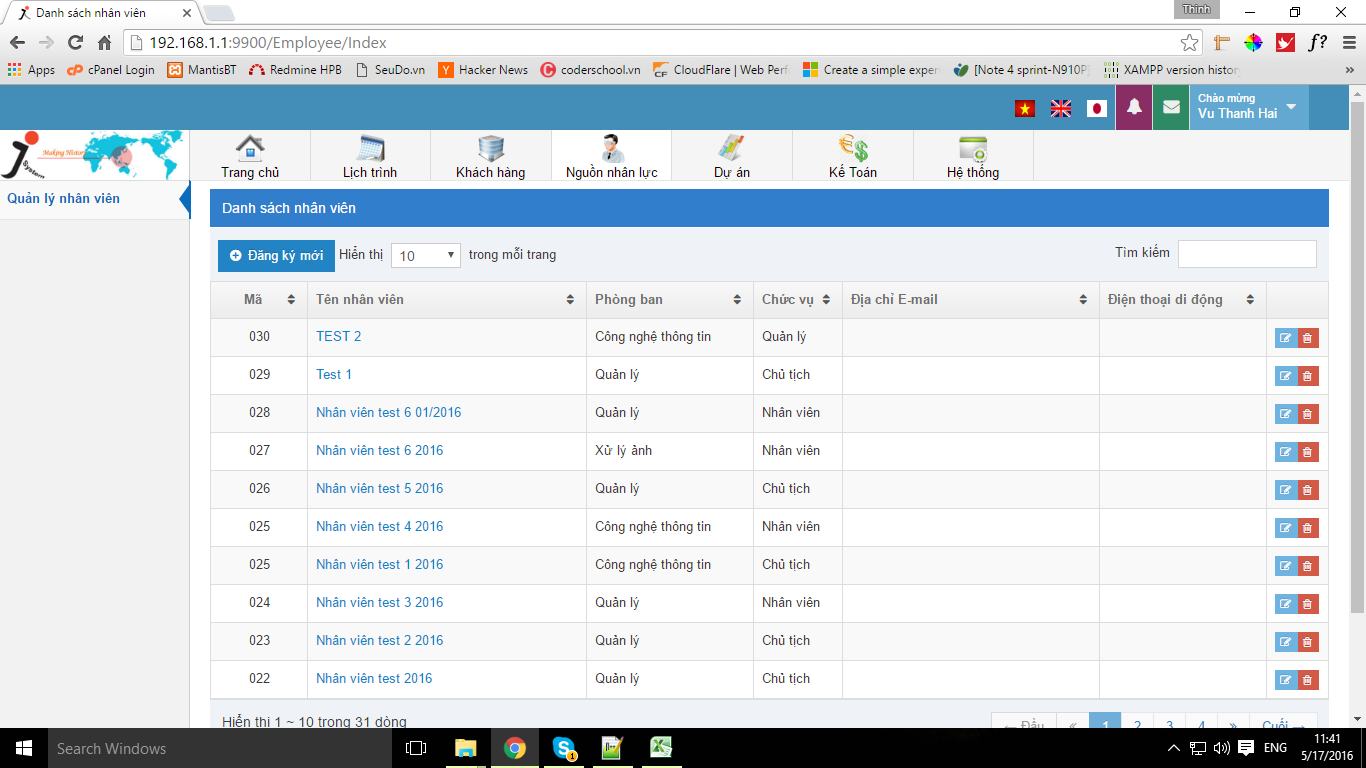The image size is (1366, 768).
Task: Click the Đăng ký mới button
Action: [x=276, y=255]
